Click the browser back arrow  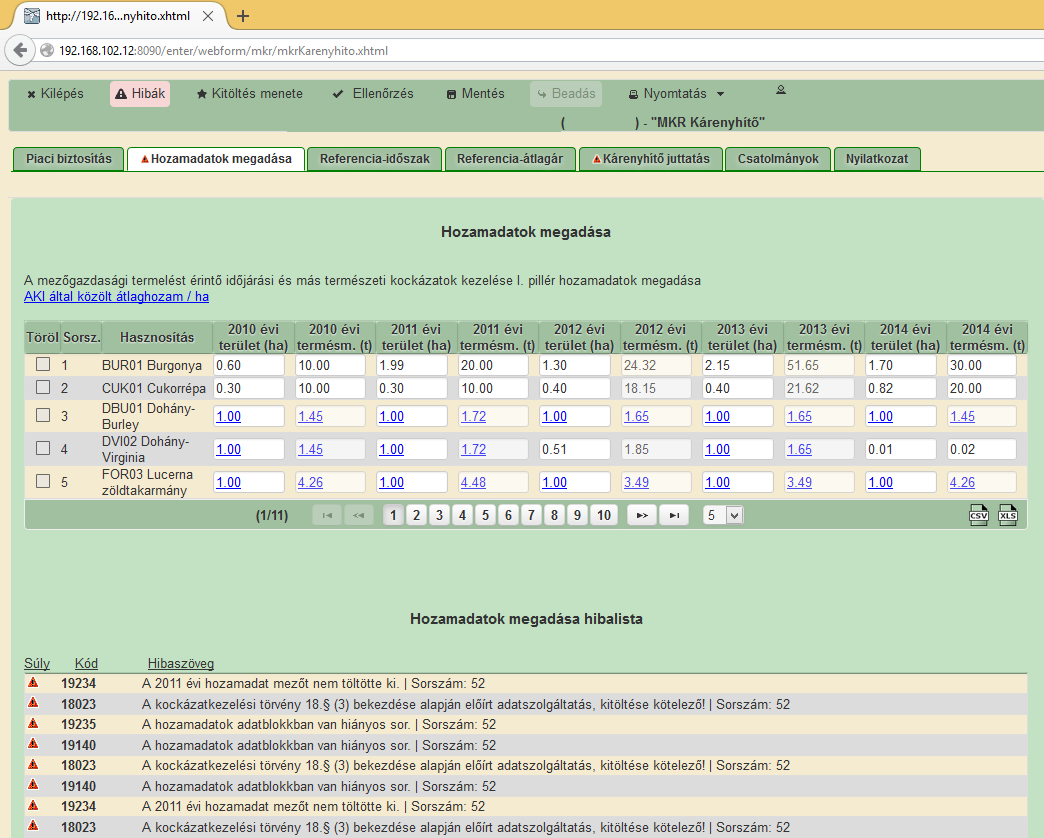point(21,50)
